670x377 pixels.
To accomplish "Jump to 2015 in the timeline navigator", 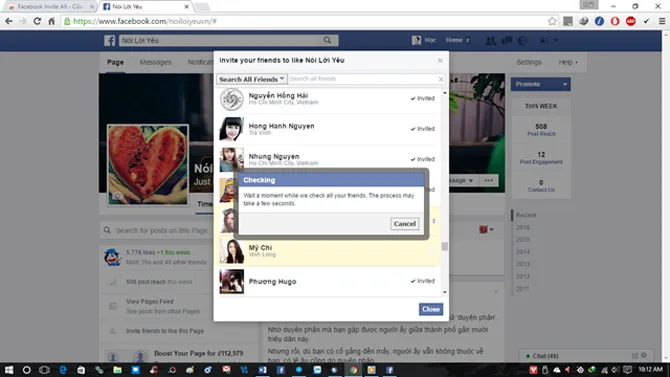I will click(523, 239).
